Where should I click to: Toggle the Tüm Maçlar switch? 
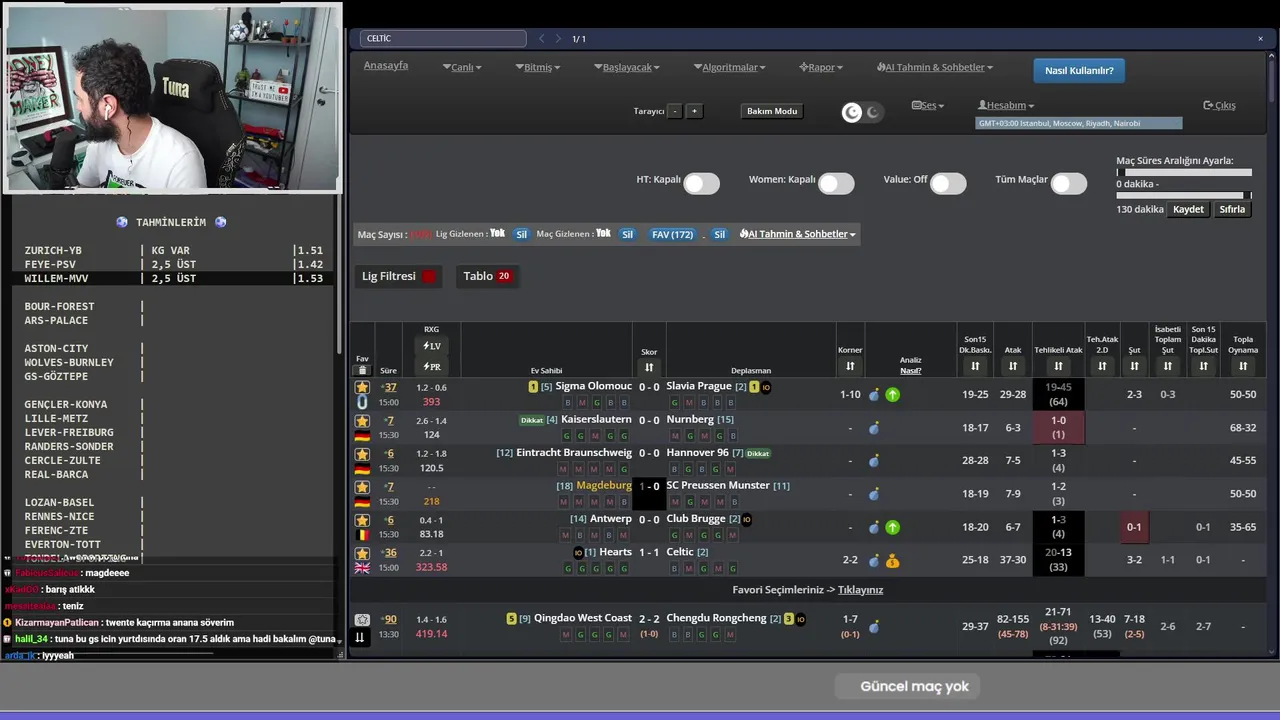(1068, 183)
